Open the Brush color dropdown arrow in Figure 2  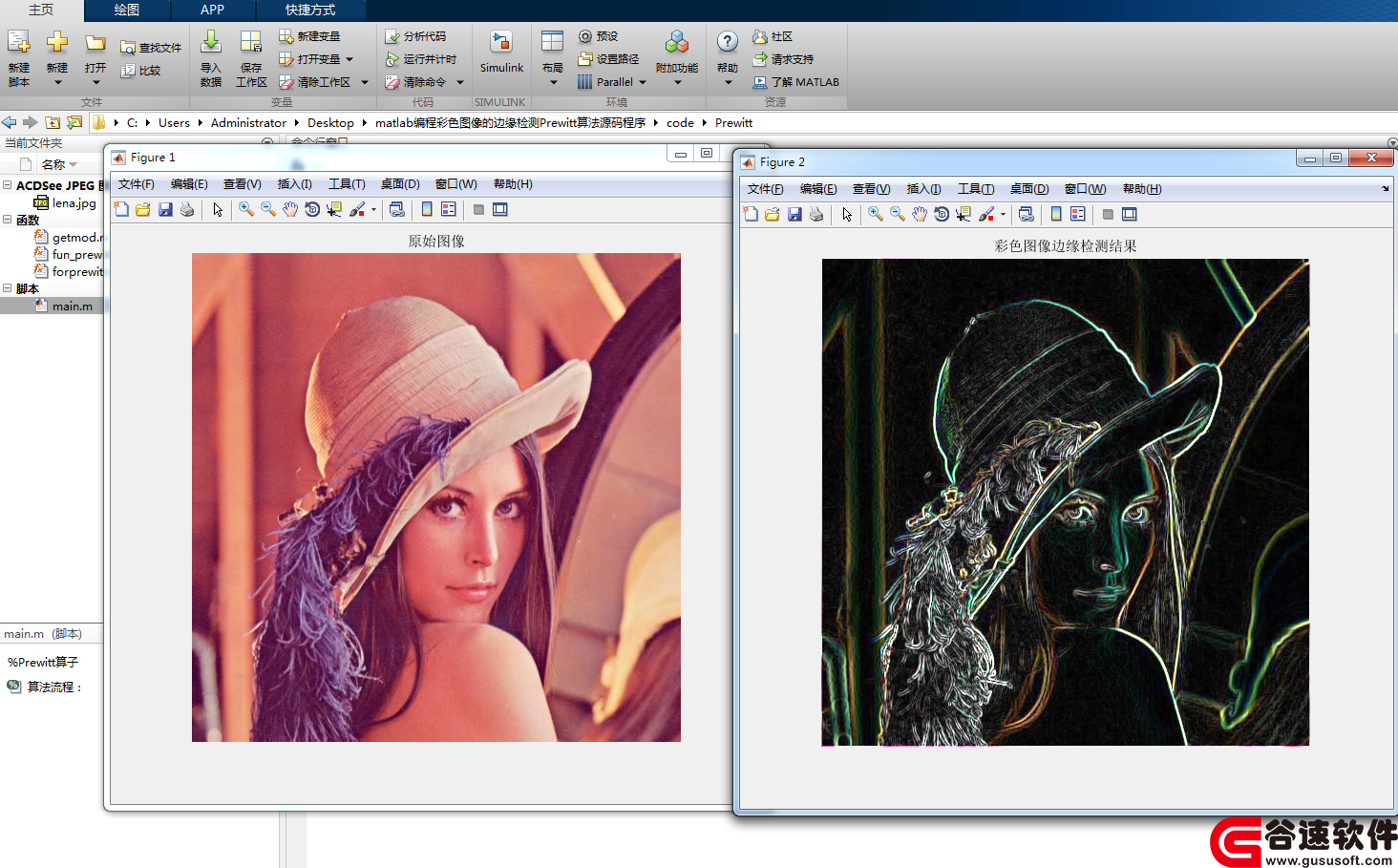click(1003, 214)
